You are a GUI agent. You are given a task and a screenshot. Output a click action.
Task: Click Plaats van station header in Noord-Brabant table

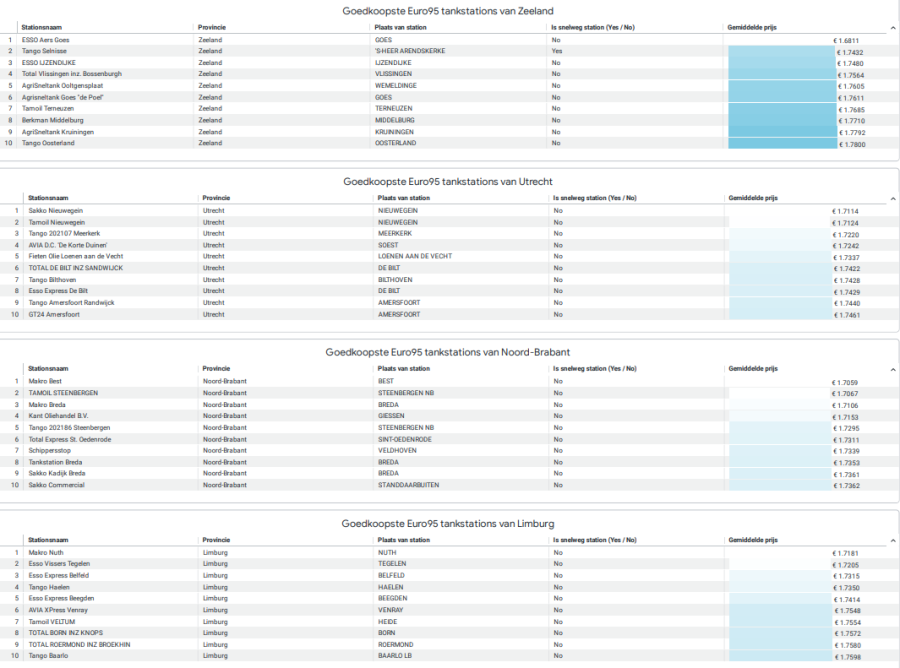pos(404,368)
